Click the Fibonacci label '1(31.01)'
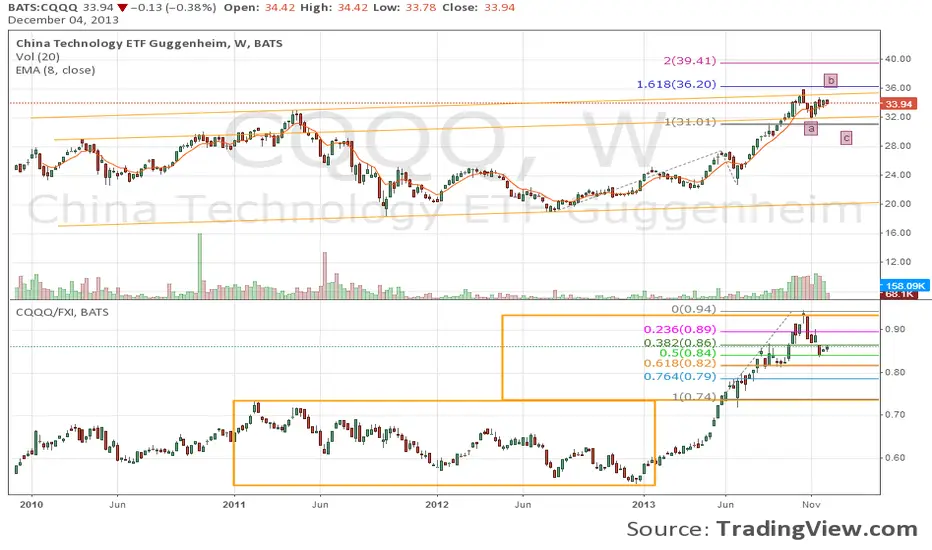Viewport: 932px width, 550px height. (690, 122)
